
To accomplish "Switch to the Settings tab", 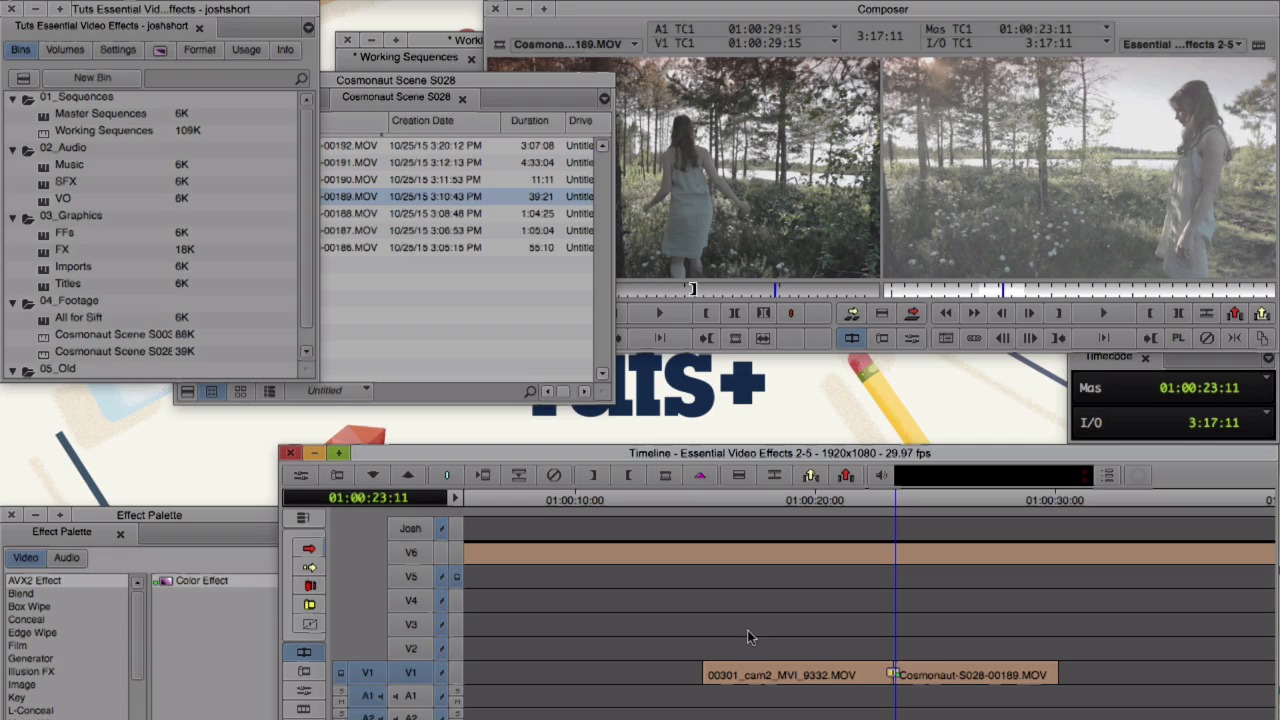I will tap(117, 50).
